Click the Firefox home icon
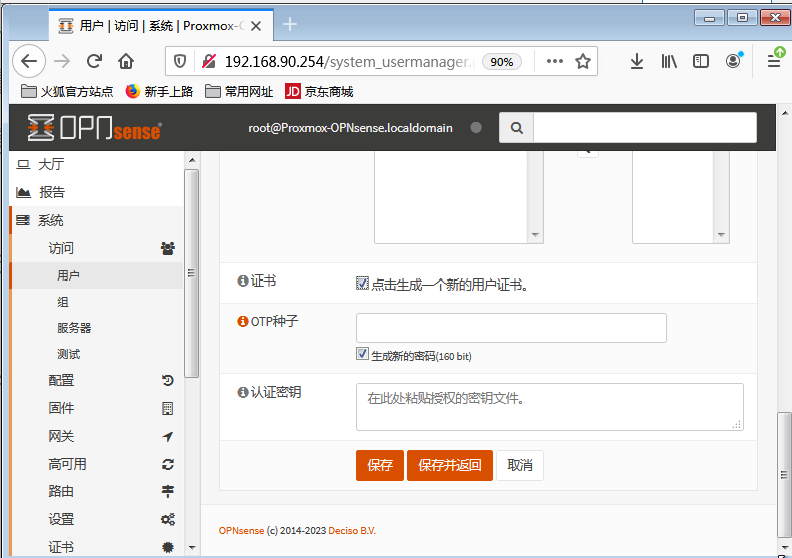 coord(126,61)
